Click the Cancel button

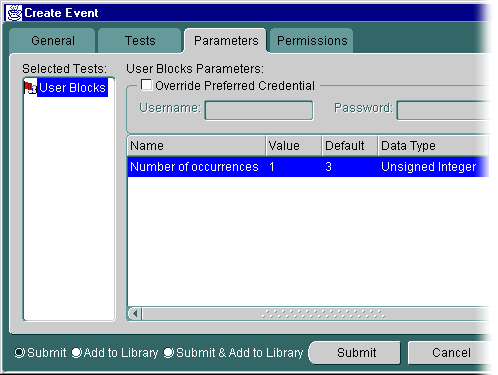[451, 353]
